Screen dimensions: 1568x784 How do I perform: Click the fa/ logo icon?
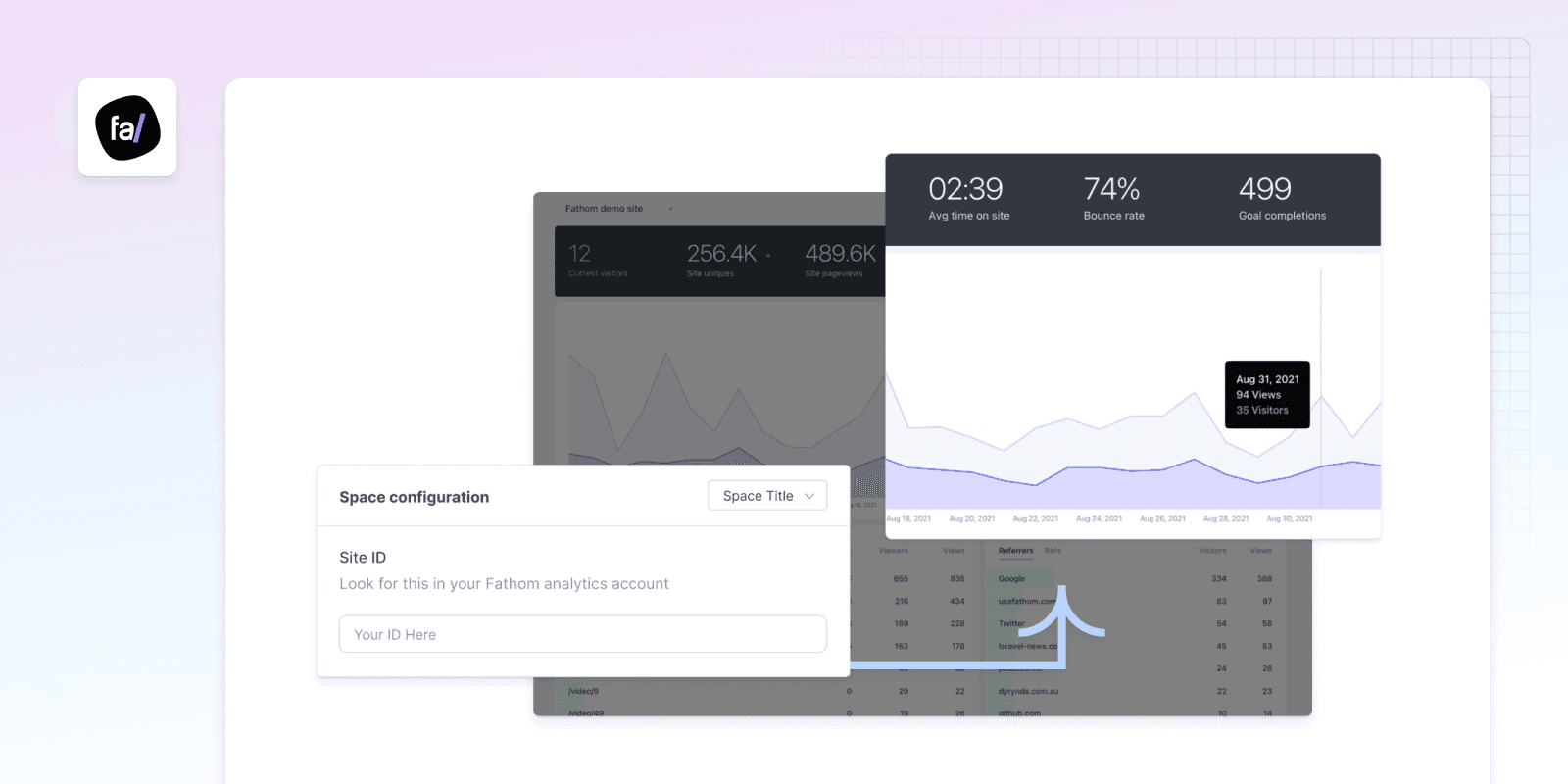coord(127,127)
